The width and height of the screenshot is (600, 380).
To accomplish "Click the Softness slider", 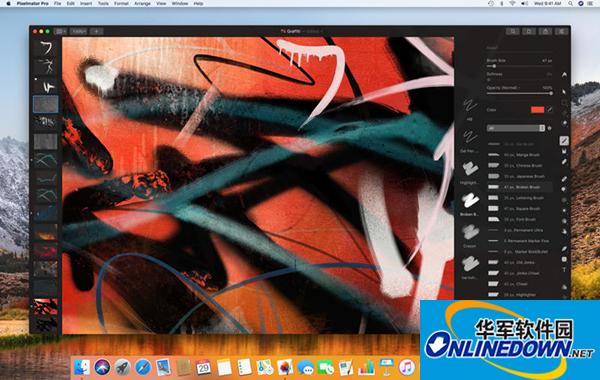I will tap(519, 80).
